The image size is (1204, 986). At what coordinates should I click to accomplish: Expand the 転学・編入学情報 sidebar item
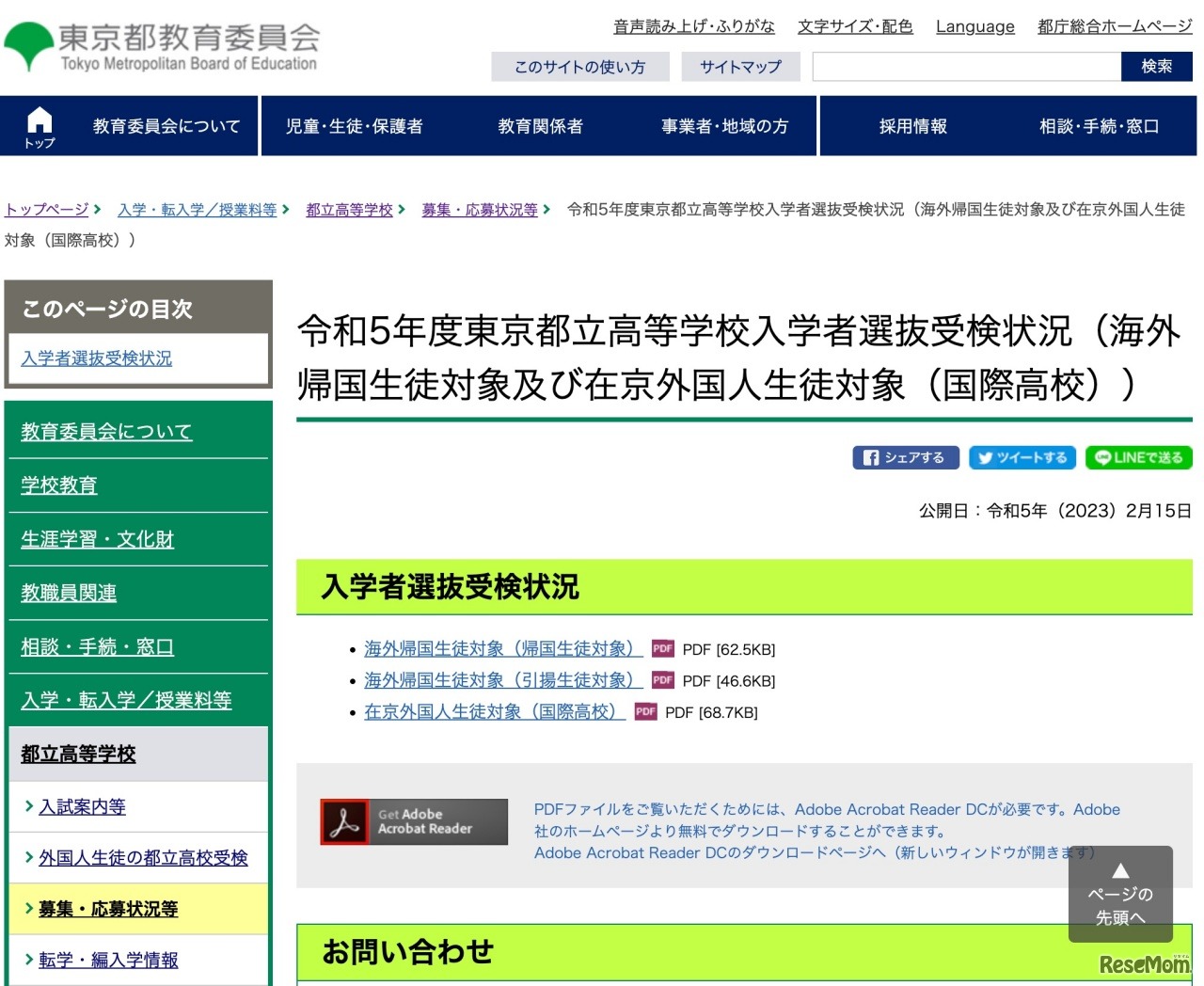[106, 960]
